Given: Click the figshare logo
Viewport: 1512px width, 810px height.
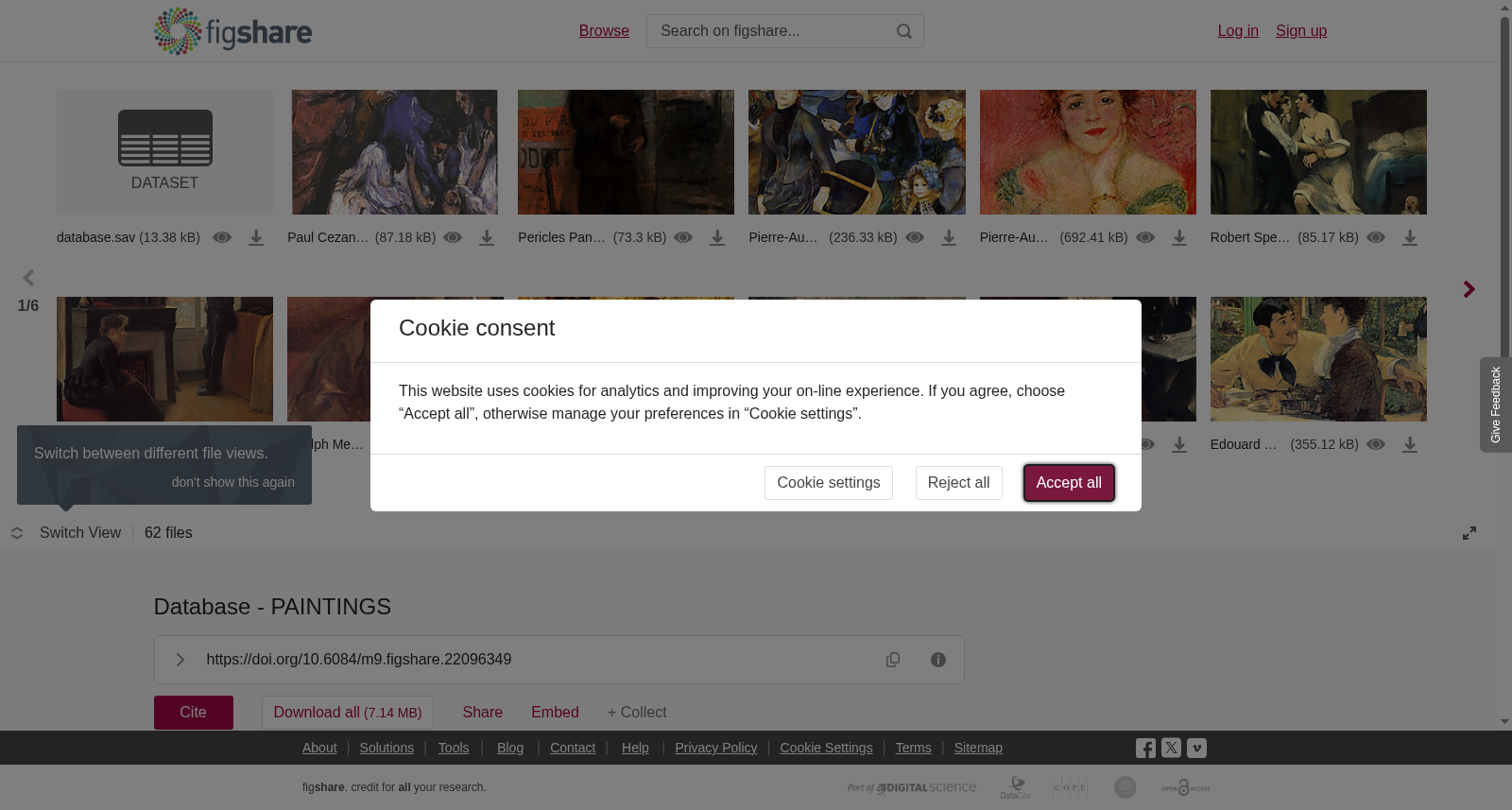Looking at the screenshot, I should pyautogui.click(x=232, y=31).
